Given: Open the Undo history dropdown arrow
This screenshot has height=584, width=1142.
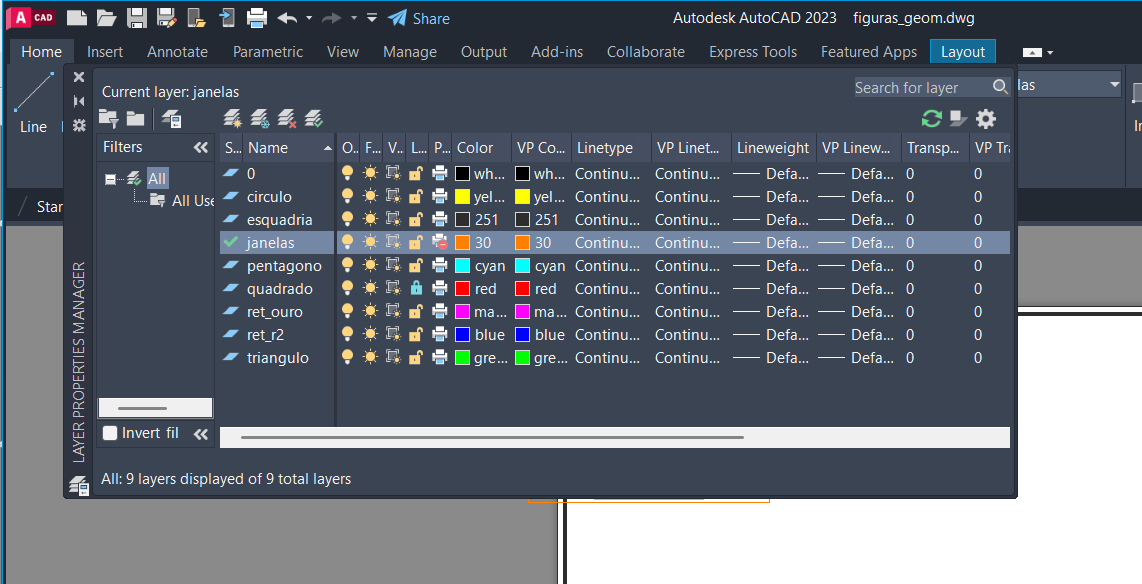Looking at the screenshot, I should point(309,18).
